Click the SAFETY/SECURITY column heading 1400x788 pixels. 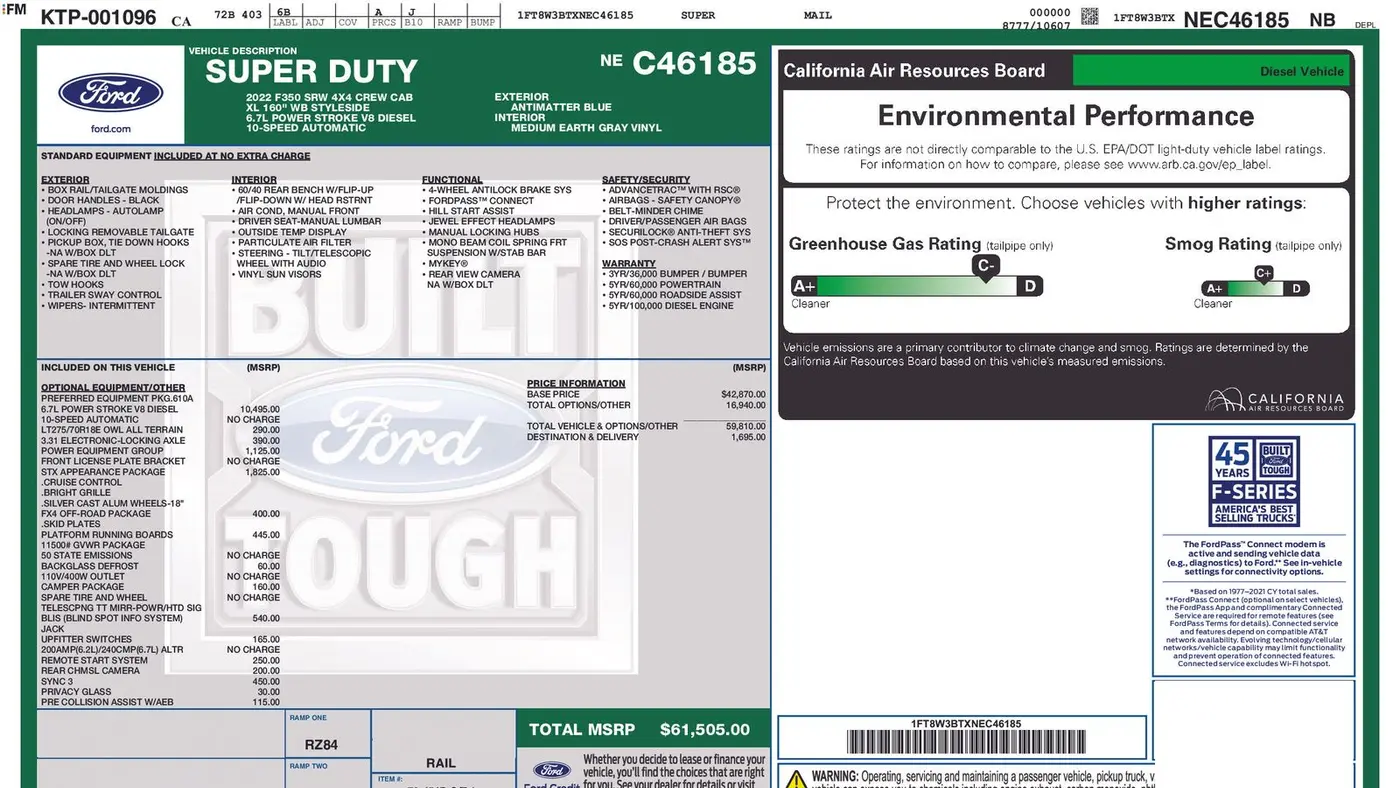click(646, 180)
